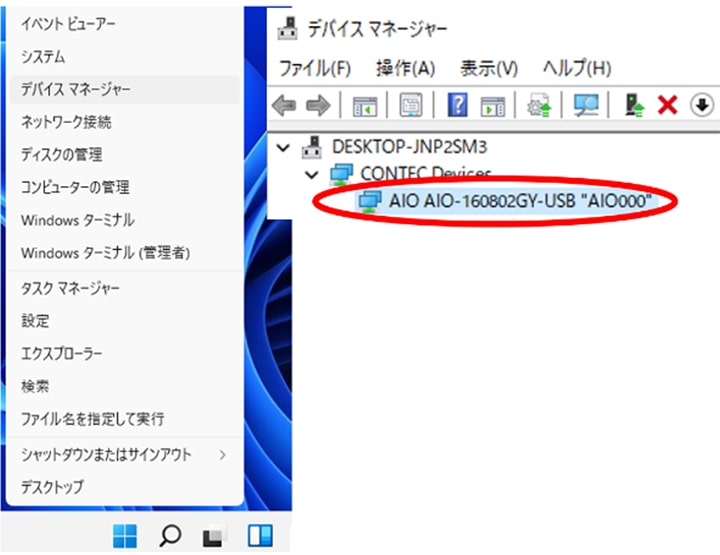Expand the シャットダウンまたはサインアウト submenu arrow
The height and width of the screenshot is (555, 720).
pyautogui.click(x=223, y=455)
